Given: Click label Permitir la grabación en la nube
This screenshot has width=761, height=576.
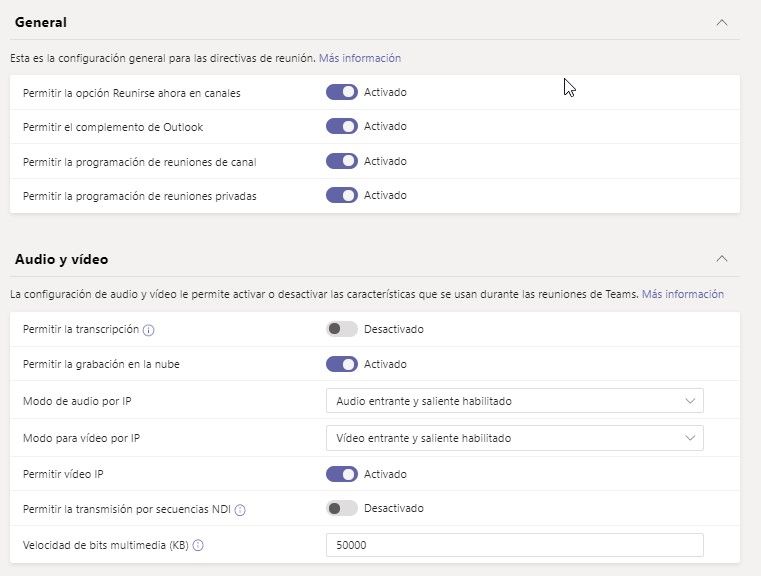Looking at the screenshot, I should pos(101,364).
